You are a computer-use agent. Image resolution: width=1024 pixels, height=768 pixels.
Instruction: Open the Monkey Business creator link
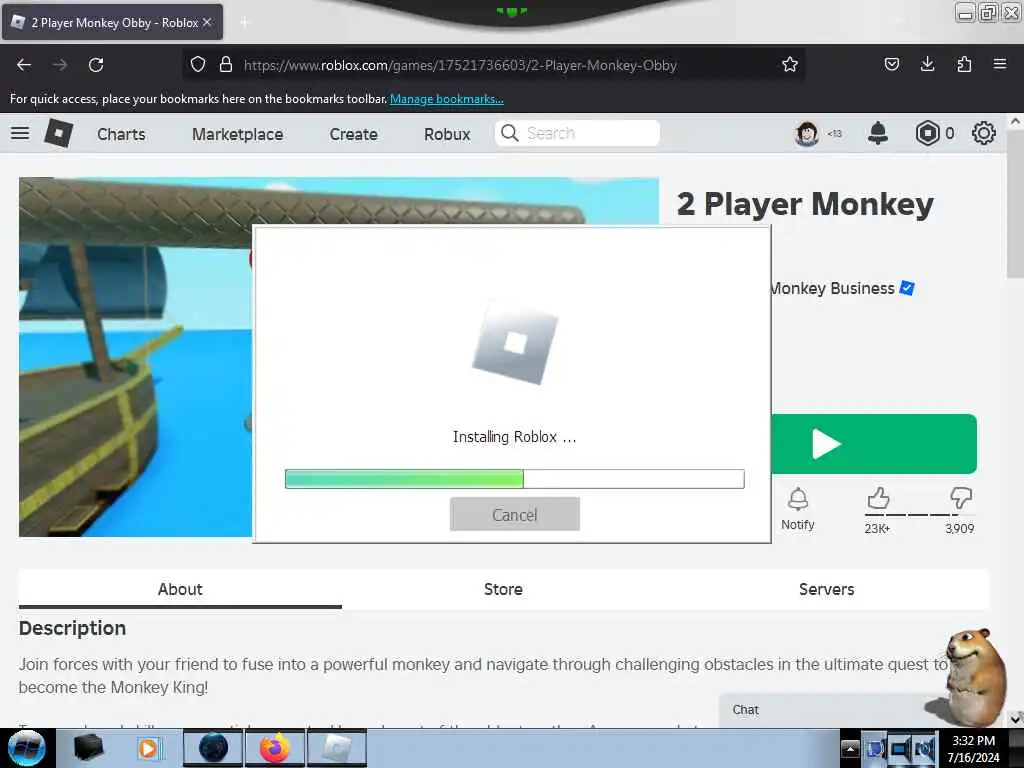(833, 288)
